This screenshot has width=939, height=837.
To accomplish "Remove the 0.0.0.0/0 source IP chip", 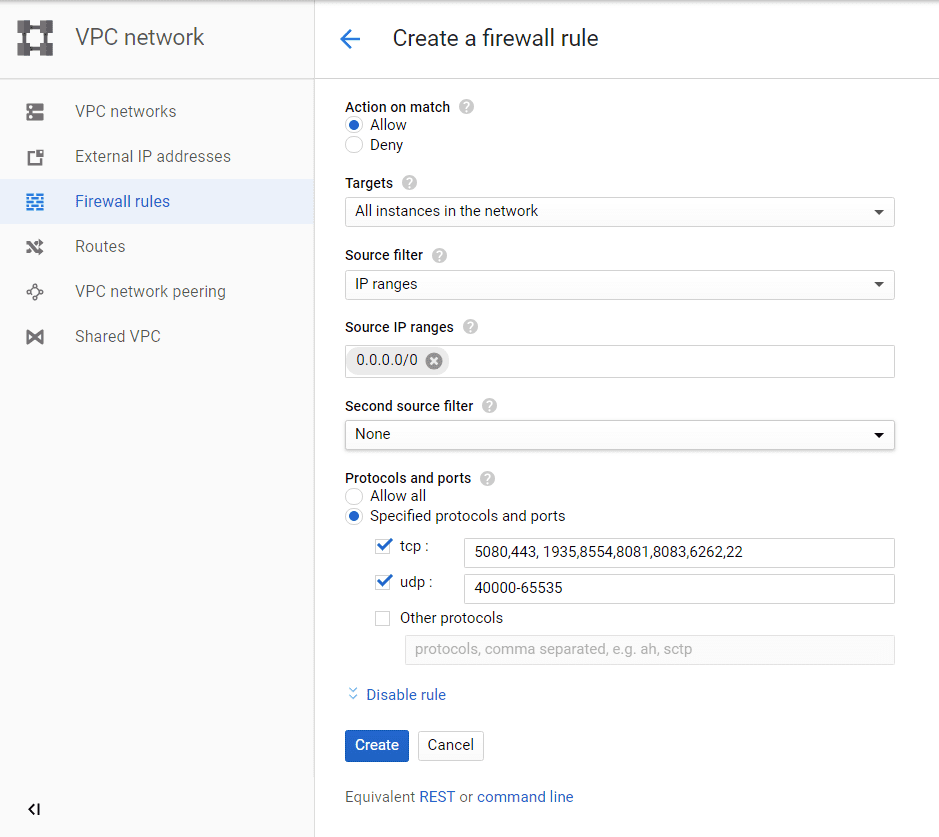I will pos(434,361).
